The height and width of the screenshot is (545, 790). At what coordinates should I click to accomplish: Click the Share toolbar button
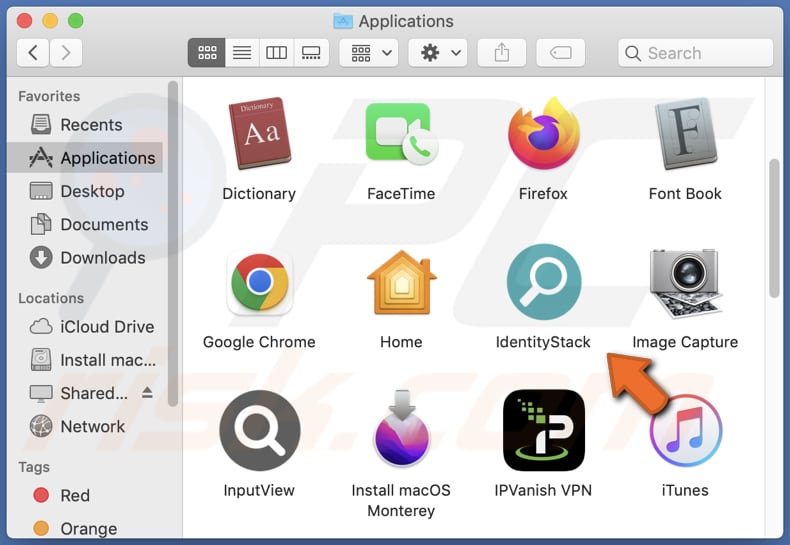(501, 53)
